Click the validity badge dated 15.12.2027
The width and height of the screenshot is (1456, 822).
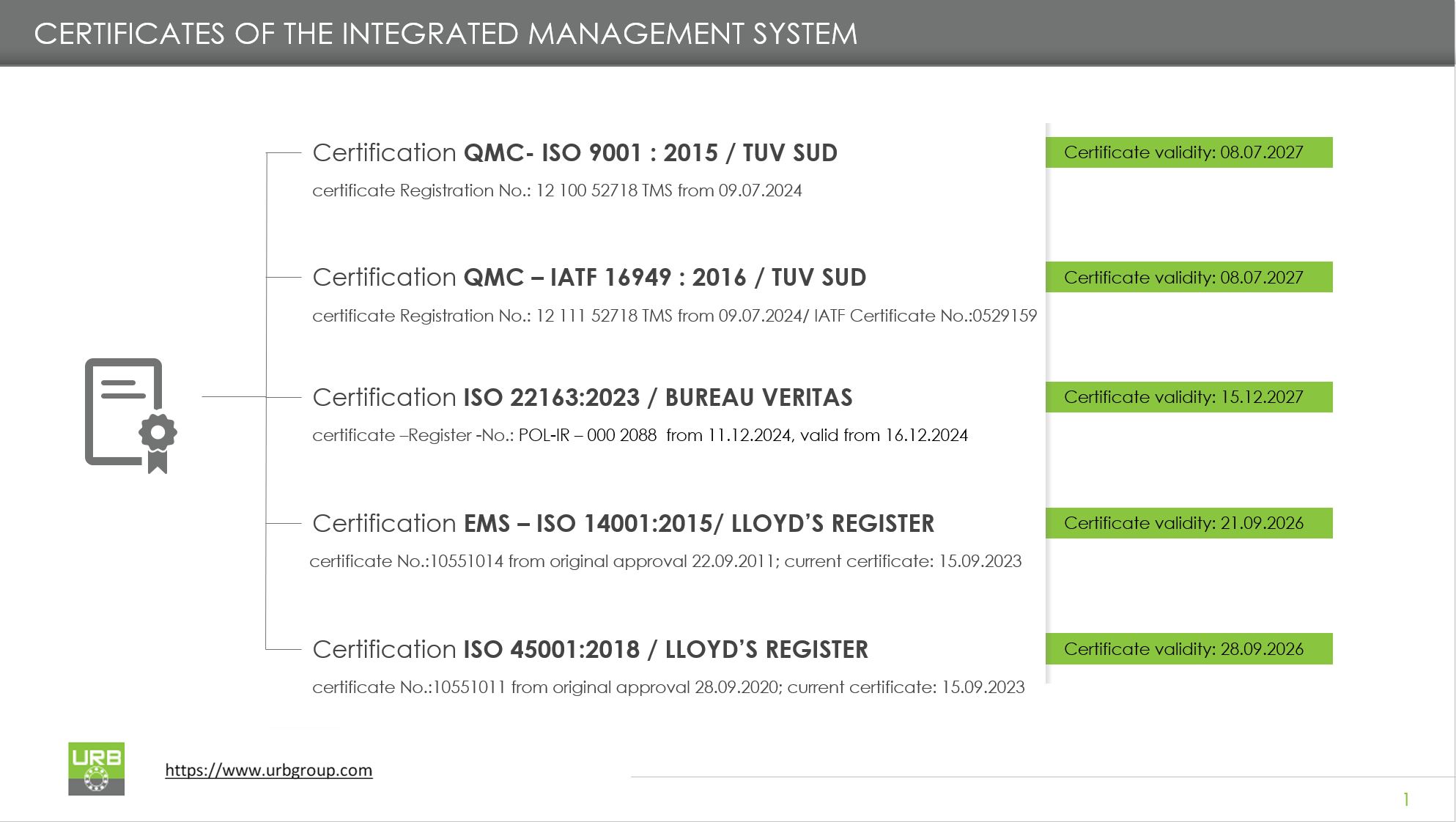(1189, 397)
